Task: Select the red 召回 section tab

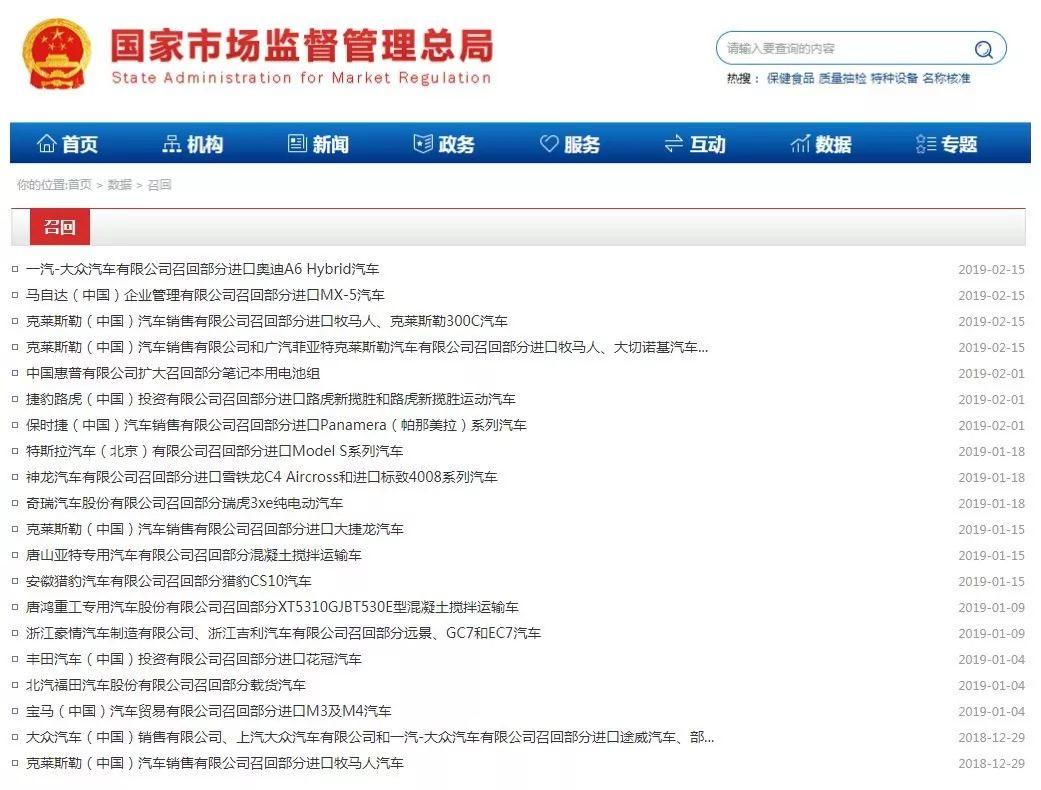Action: coord(60,227)
